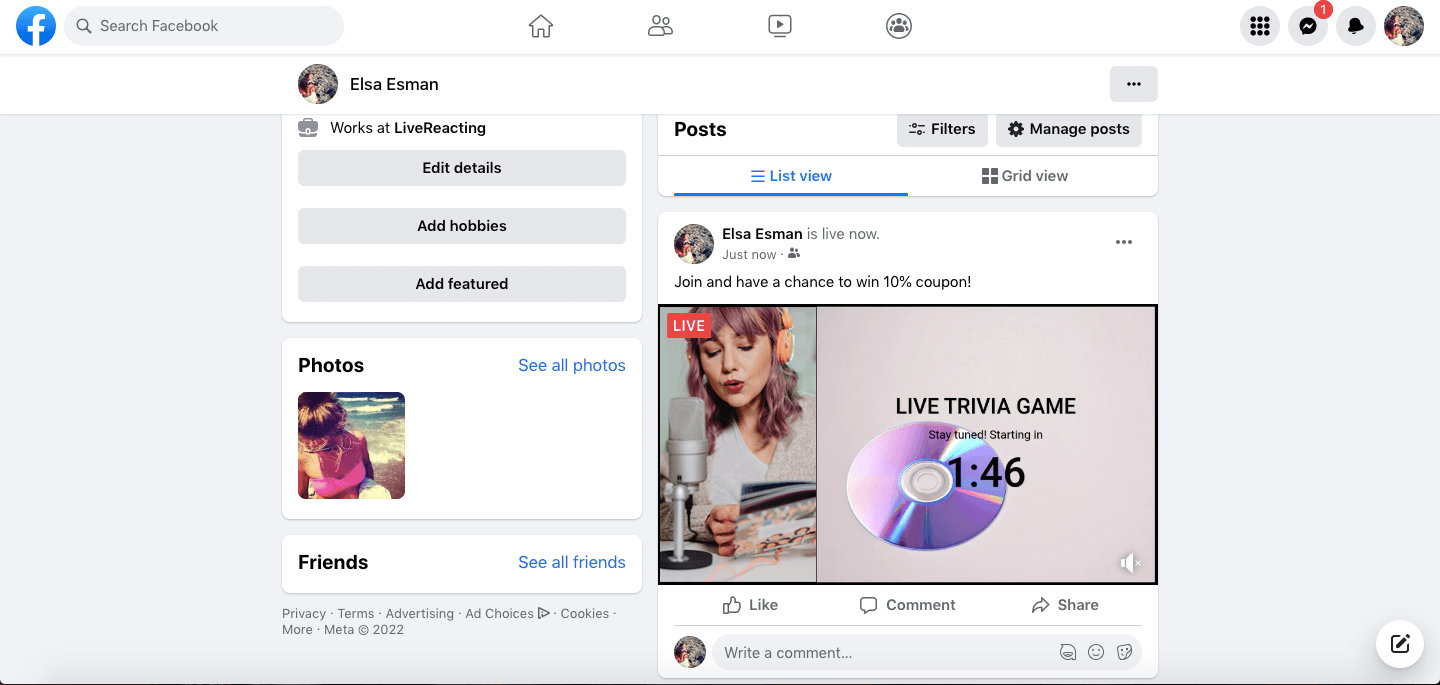The image size is (1440, 685).
Task: Click the post audience friends icon
Action: point(794,254)
